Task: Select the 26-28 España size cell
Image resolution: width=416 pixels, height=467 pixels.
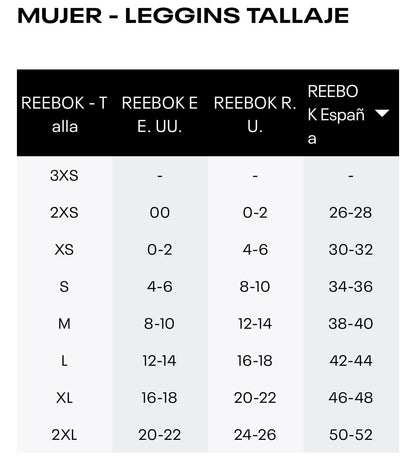Action: [351, 212]
